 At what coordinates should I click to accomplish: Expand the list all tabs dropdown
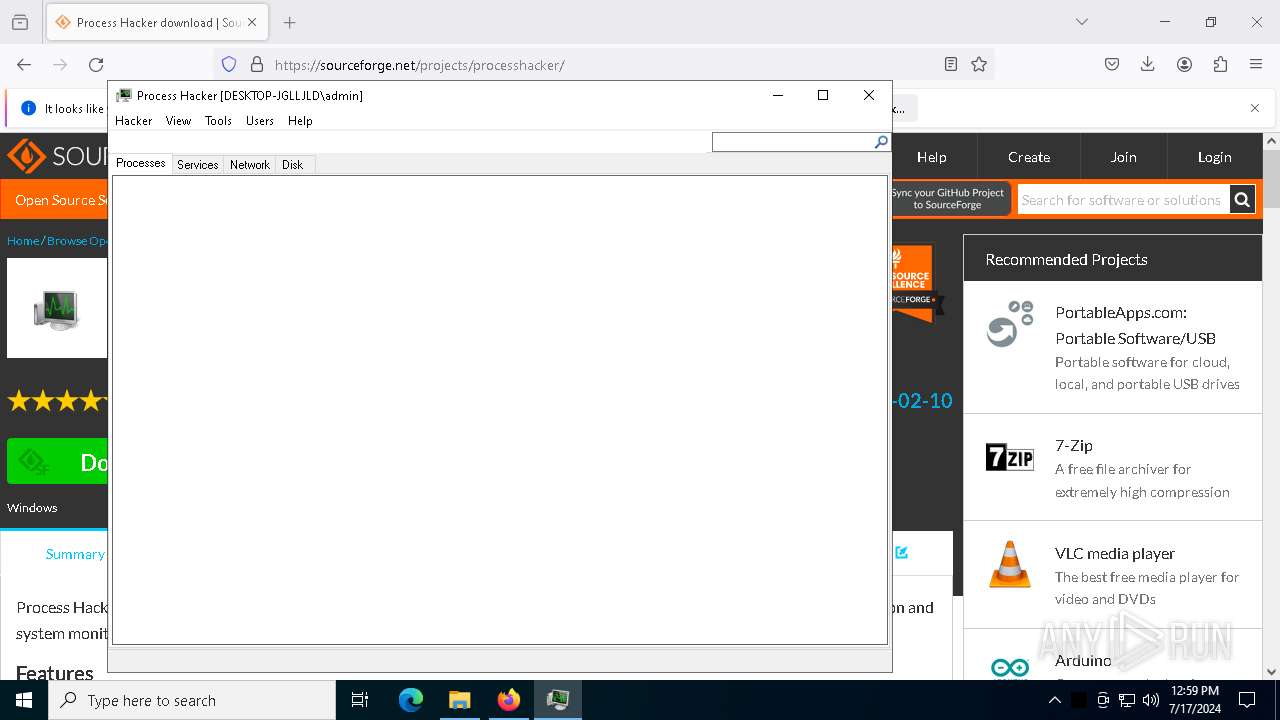[1081, 22]
